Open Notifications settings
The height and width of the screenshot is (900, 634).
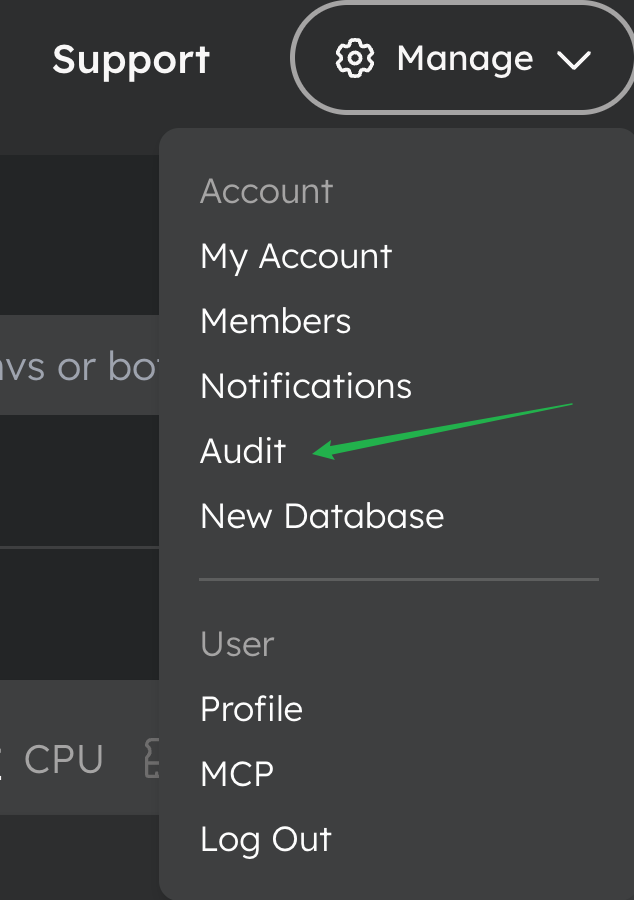click(x=306, y=386)
